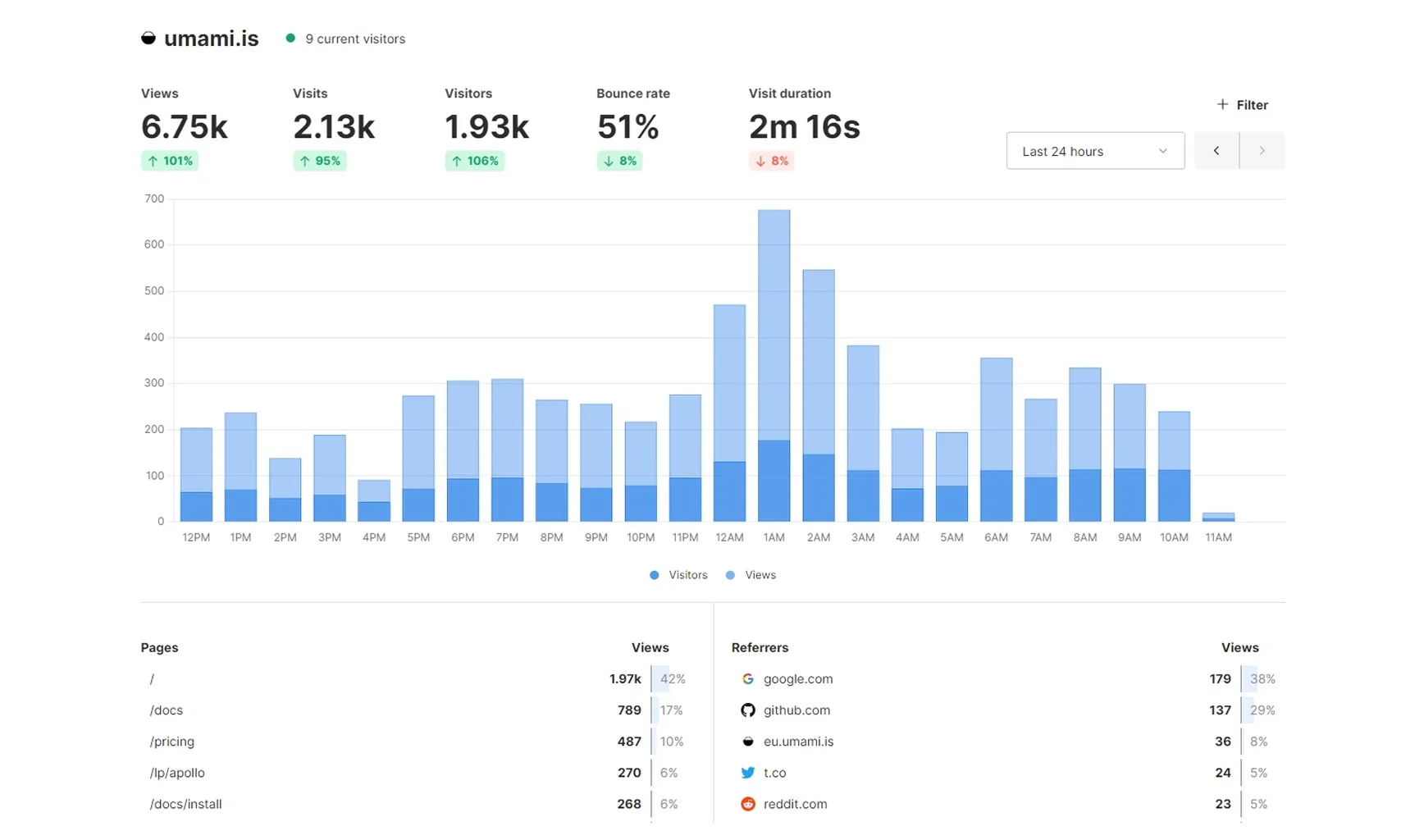Viewport: 1424px width, 840px height.
Task: Go to next period with right chevron
Action: point(1262,151)
